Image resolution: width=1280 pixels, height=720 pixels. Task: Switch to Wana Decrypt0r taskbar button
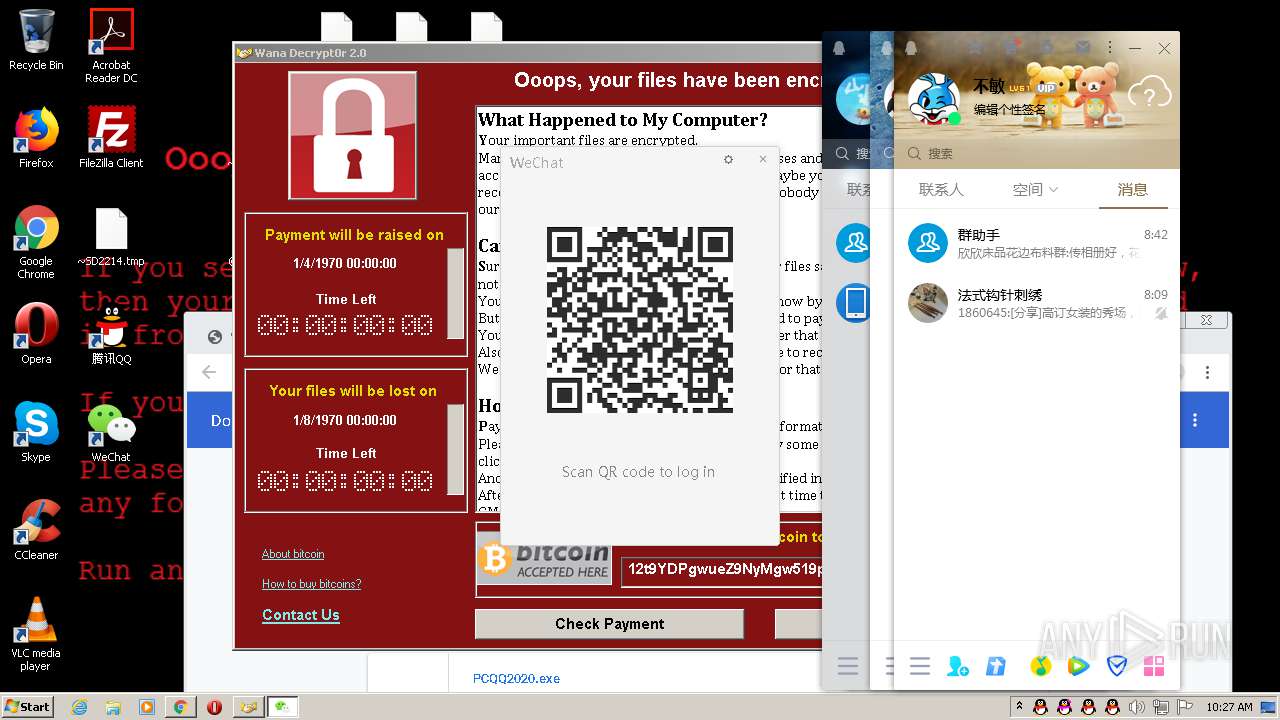click(x=248, y=707)
